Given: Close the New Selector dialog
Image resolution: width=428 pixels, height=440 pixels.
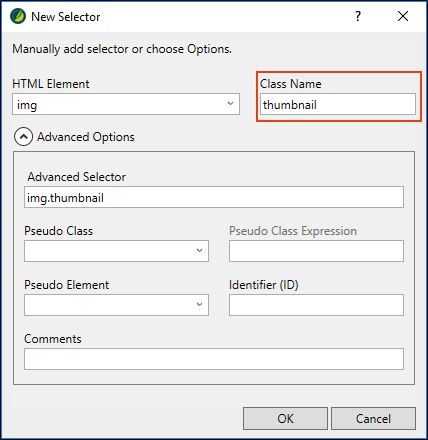Looking at the screenshot, I should [x=403, y=16].
